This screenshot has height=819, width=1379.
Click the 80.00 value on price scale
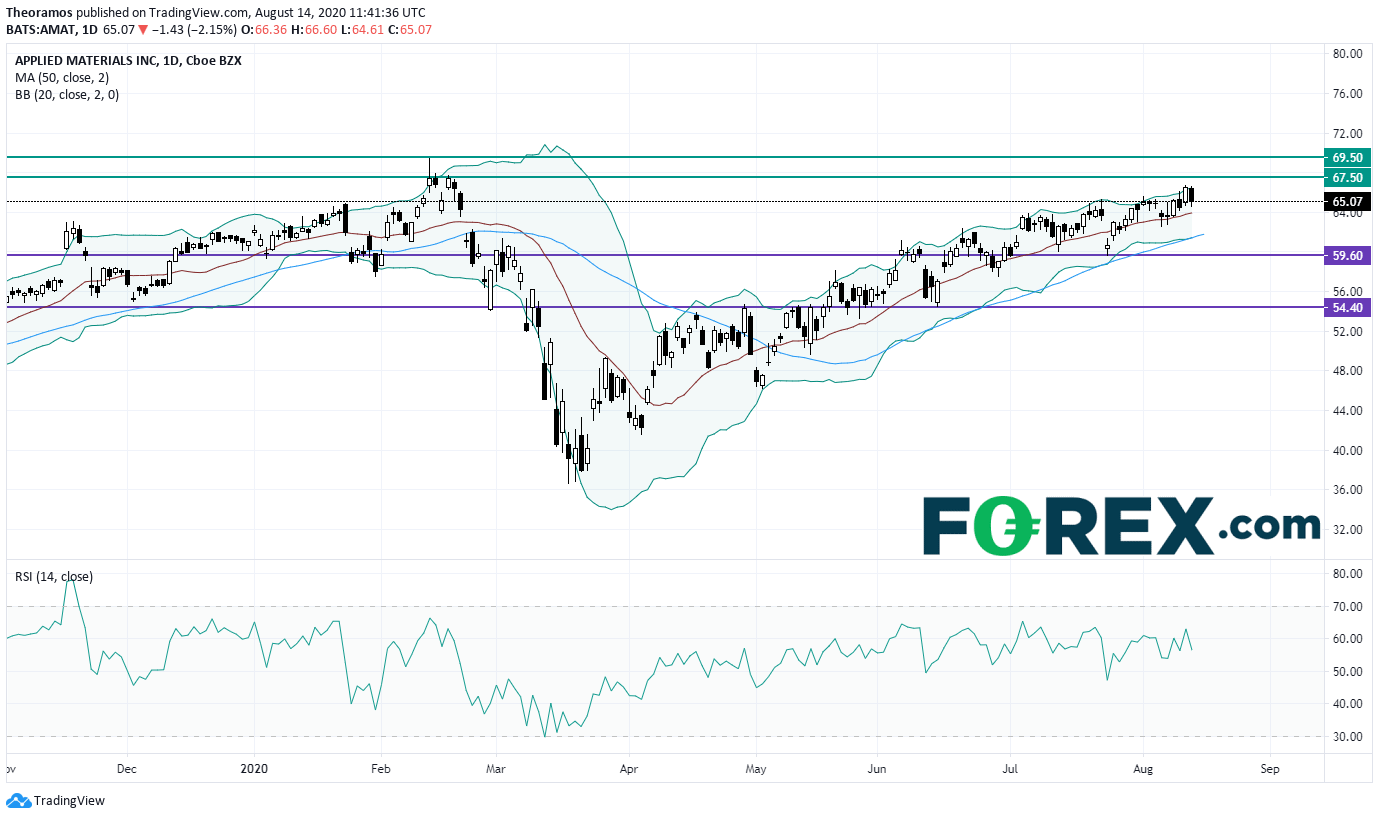[x=1346, y=54]
